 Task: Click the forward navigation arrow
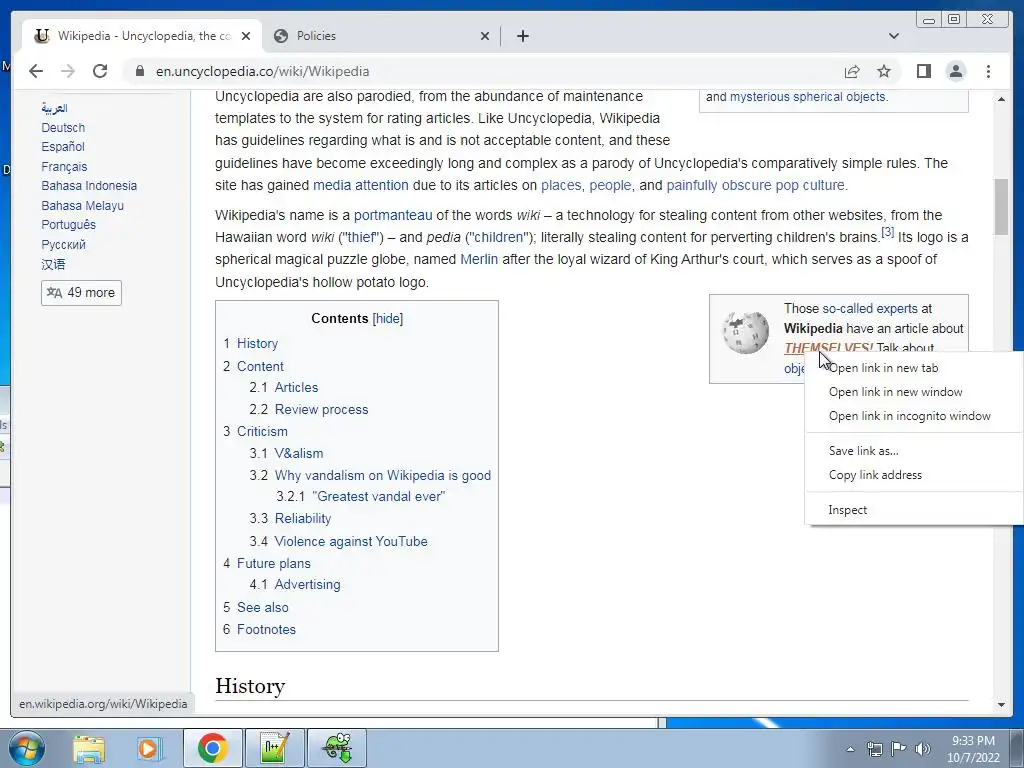(x=68, y=71)
